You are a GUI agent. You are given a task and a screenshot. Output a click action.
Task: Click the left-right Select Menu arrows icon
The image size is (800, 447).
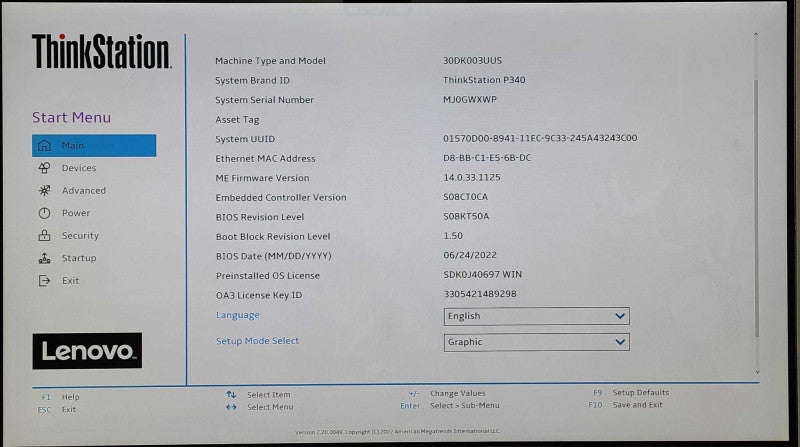(231, 407)
